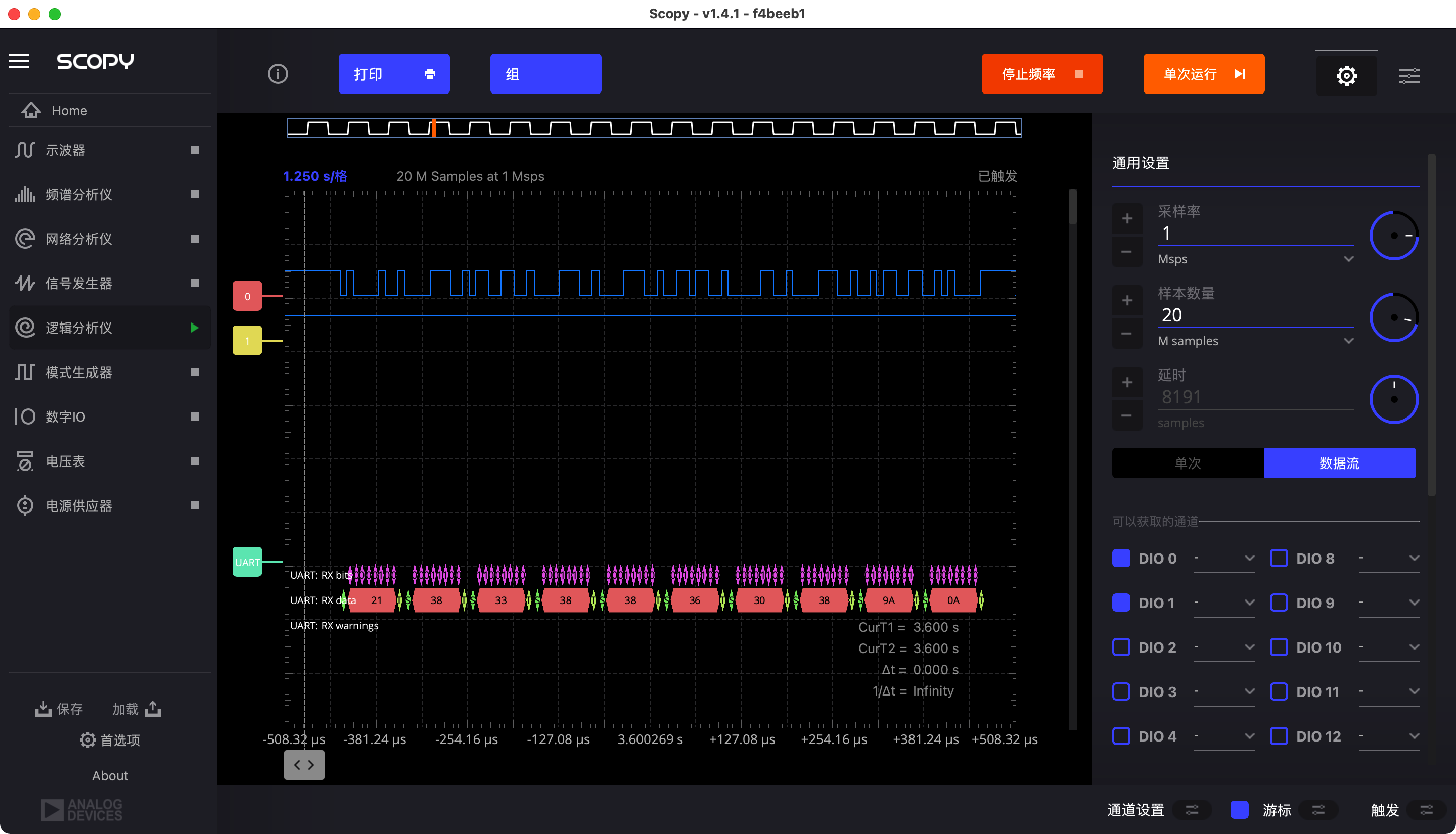Open the Msps sample rate unit dropdown
This screenshot has width=1456, height=834.
pos(1255,259)
